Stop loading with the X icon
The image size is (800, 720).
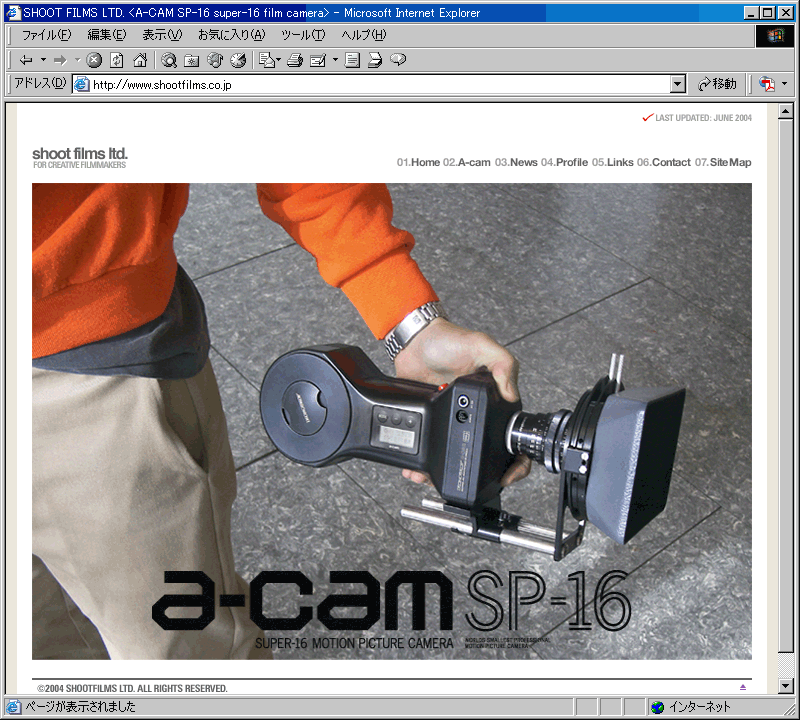coord(94,60)
